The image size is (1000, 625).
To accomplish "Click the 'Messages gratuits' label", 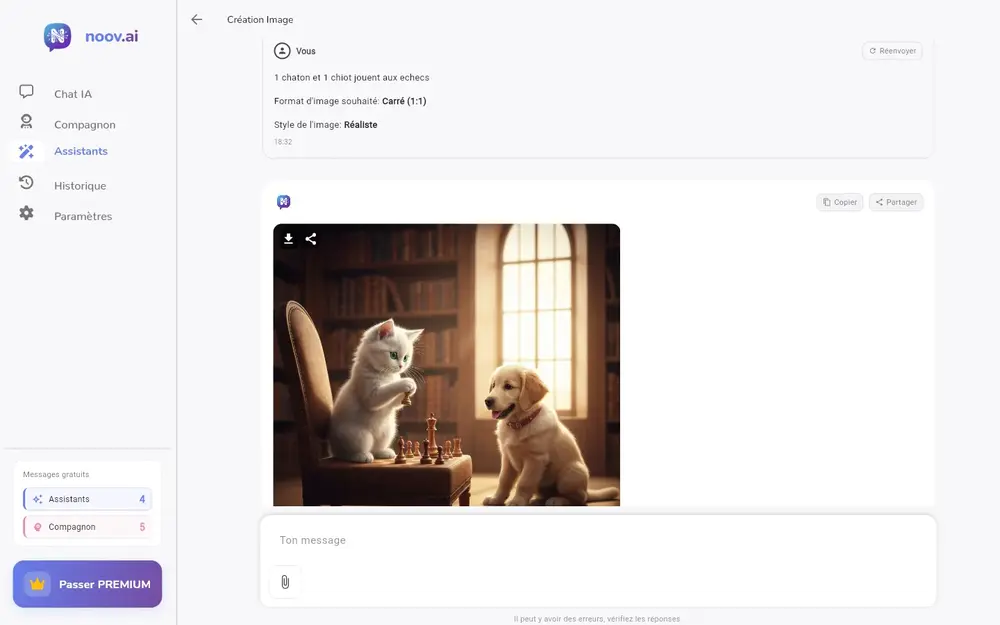I will click(56, 474).
